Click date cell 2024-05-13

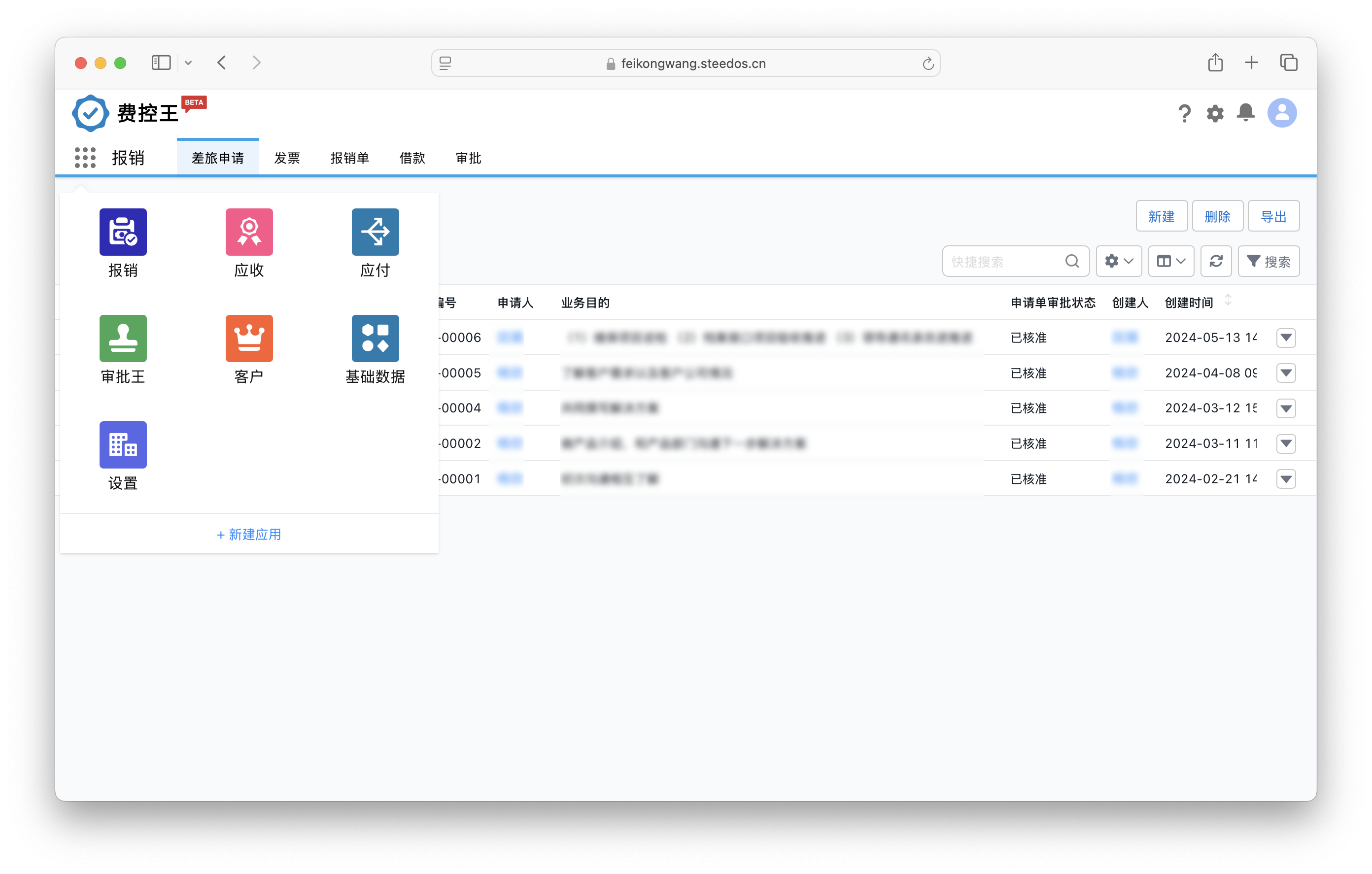click(x=1211, y=338)
